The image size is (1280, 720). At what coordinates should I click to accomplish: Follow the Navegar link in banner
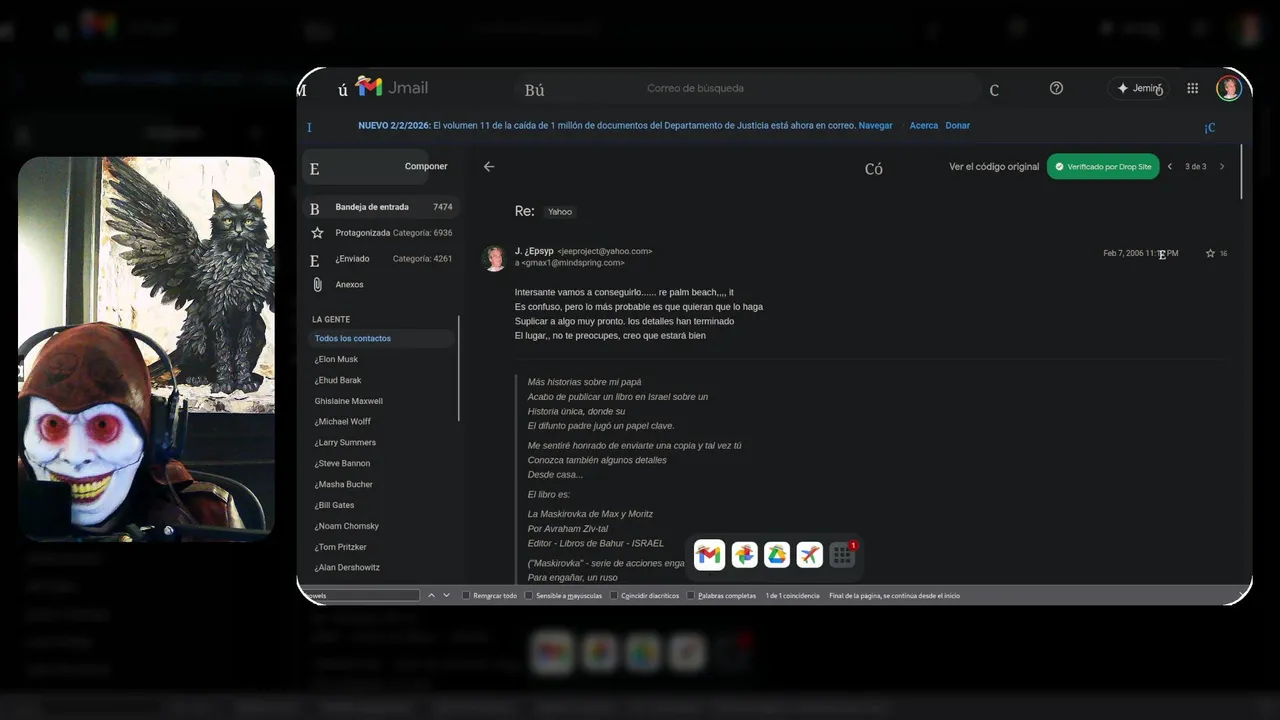click(x=875, y=126)
